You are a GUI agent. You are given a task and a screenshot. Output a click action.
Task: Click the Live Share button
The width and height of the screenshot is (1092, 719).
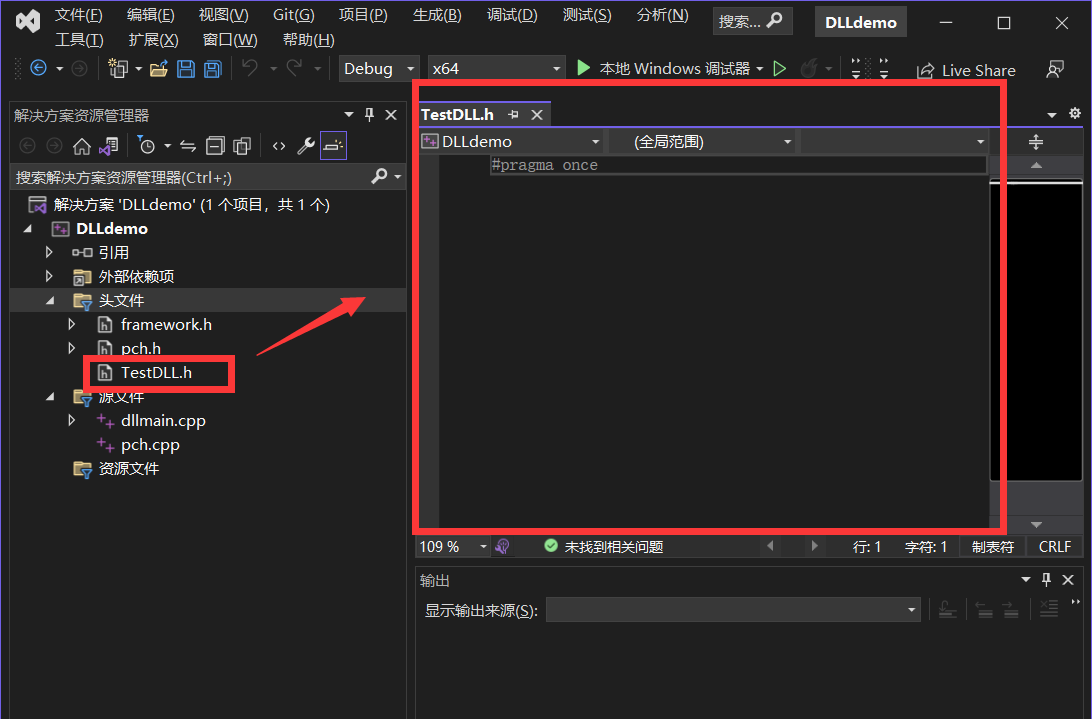coord(966,70)
